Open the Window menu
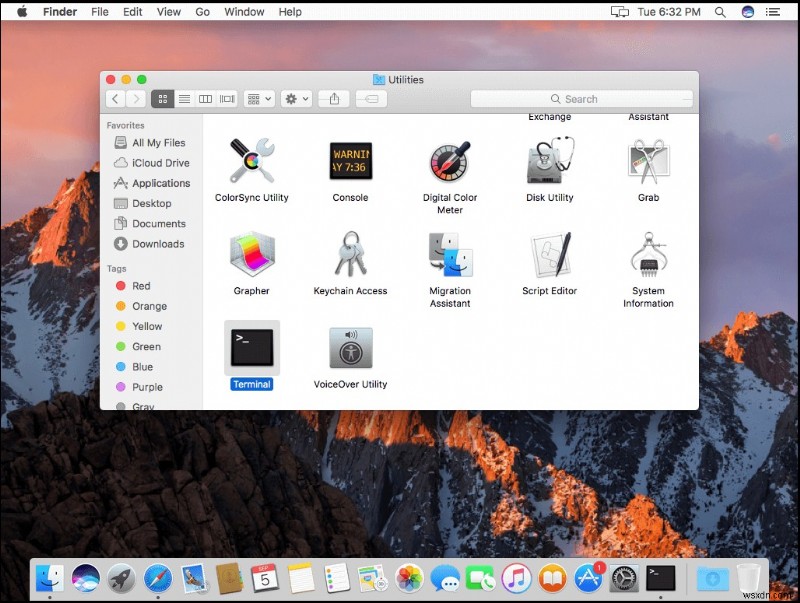 244,11
